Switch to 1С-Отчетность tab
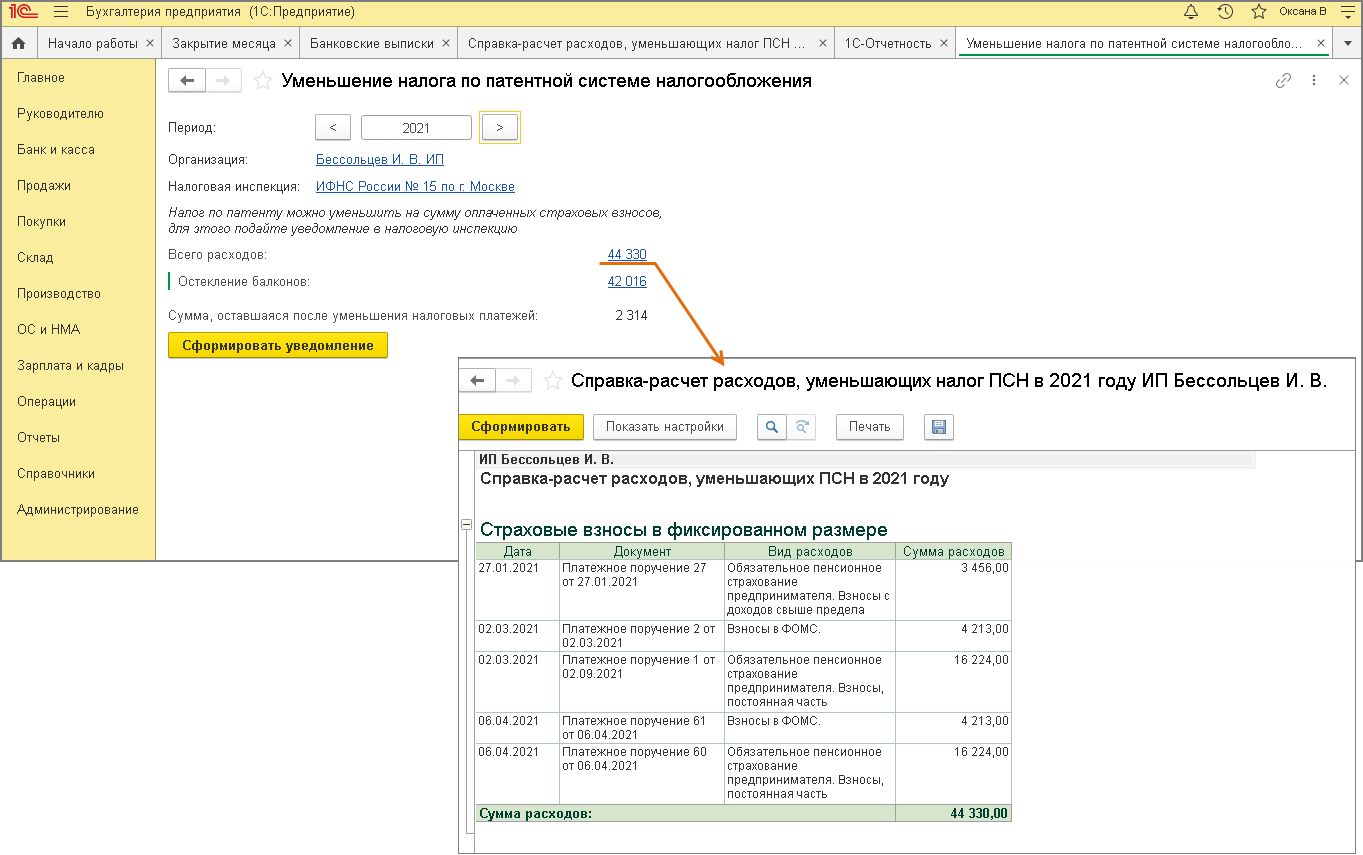Screen dimensions: 1363x855 tap(888, 44)
